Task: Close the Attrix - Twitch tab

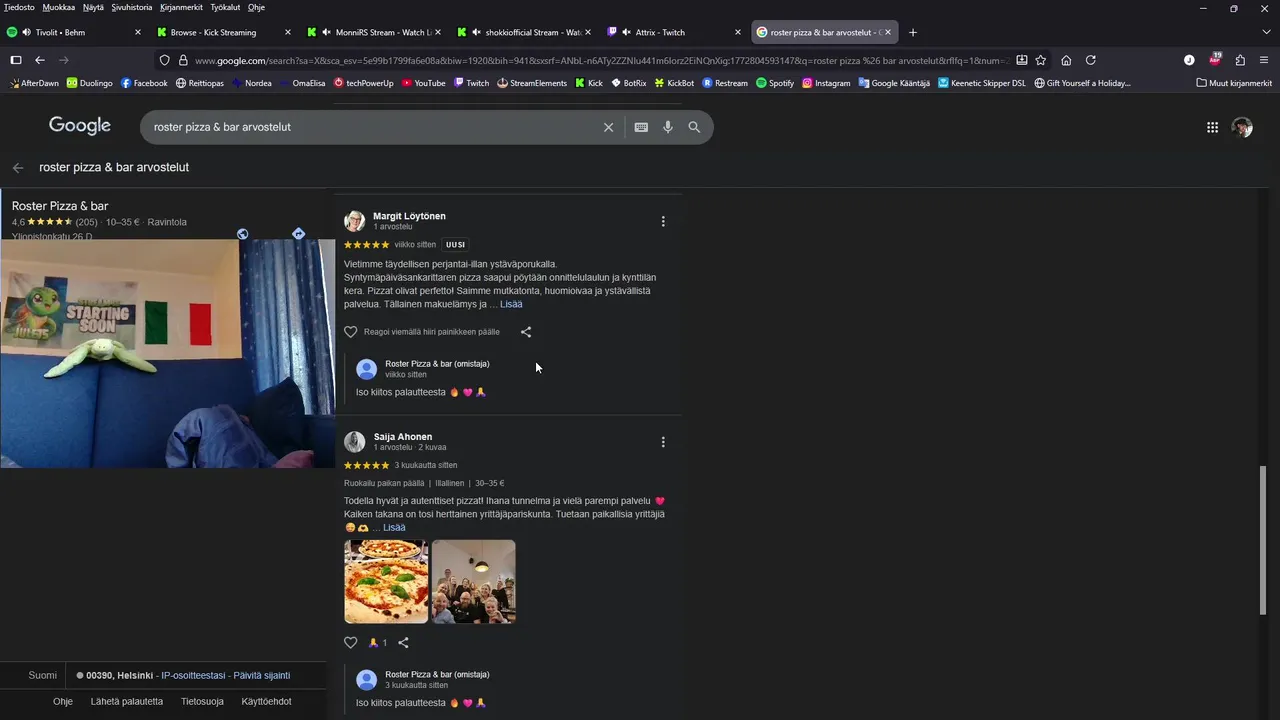Action: [x=738, y=32]
